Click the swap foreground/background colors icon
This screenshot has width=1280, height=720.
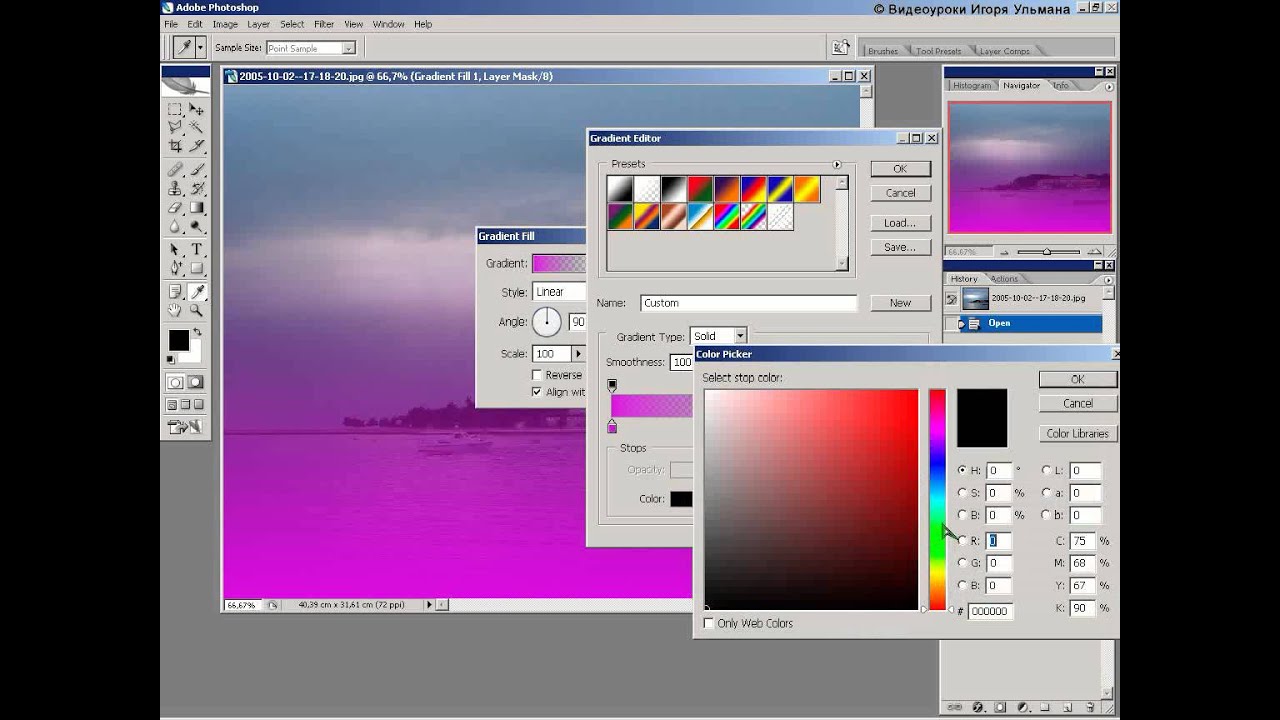pos(197,333)
